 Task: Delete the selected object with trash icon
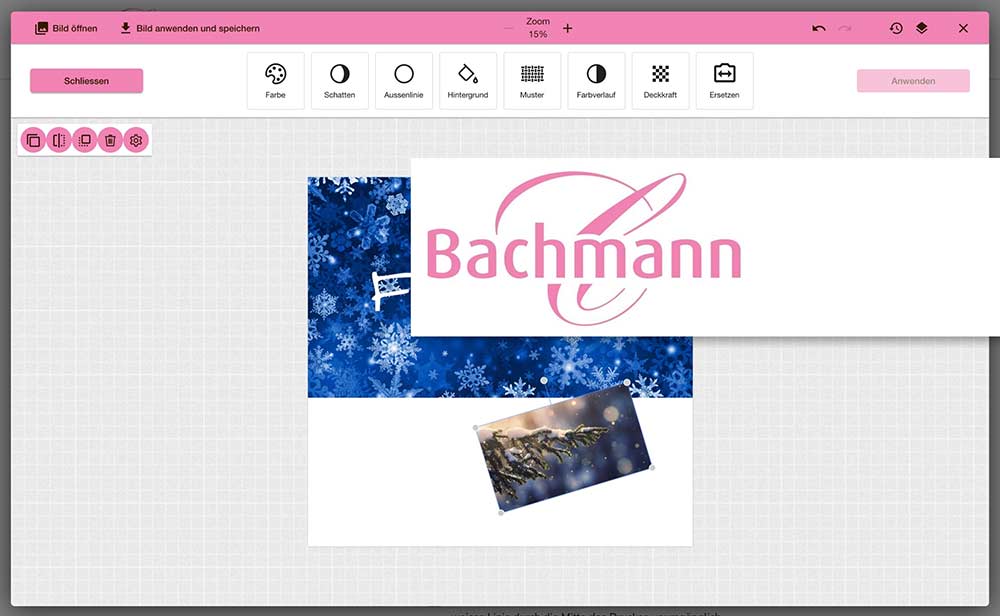(x=110, y=140)
